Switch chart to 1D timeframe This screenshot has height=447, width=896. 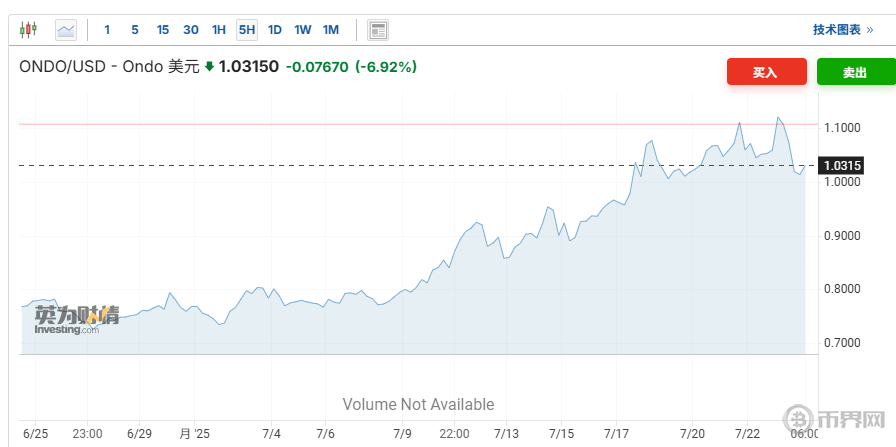274,30
